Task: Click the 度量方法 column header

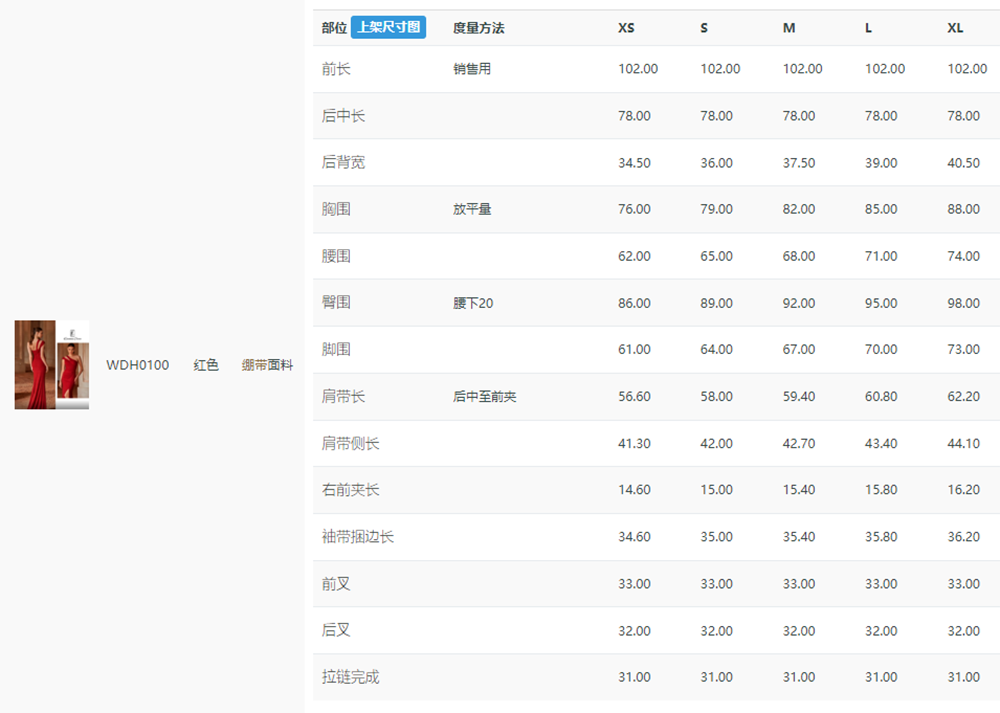Action: pyautogui.click(x=478, y=28)
